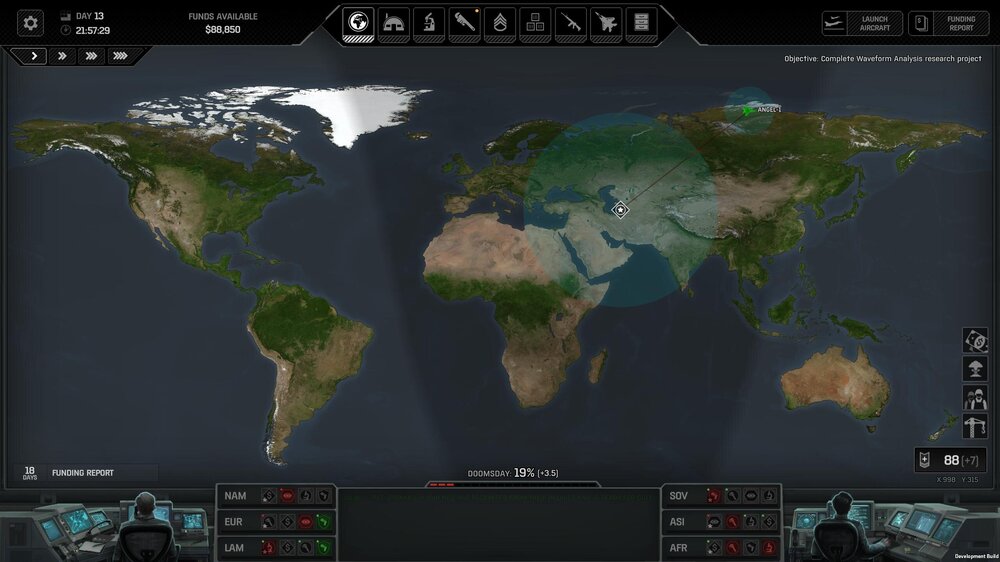Select the ASI region label
Viewport: 1000px width, 562px height.
pyautogui.click(x=677, y=522)
